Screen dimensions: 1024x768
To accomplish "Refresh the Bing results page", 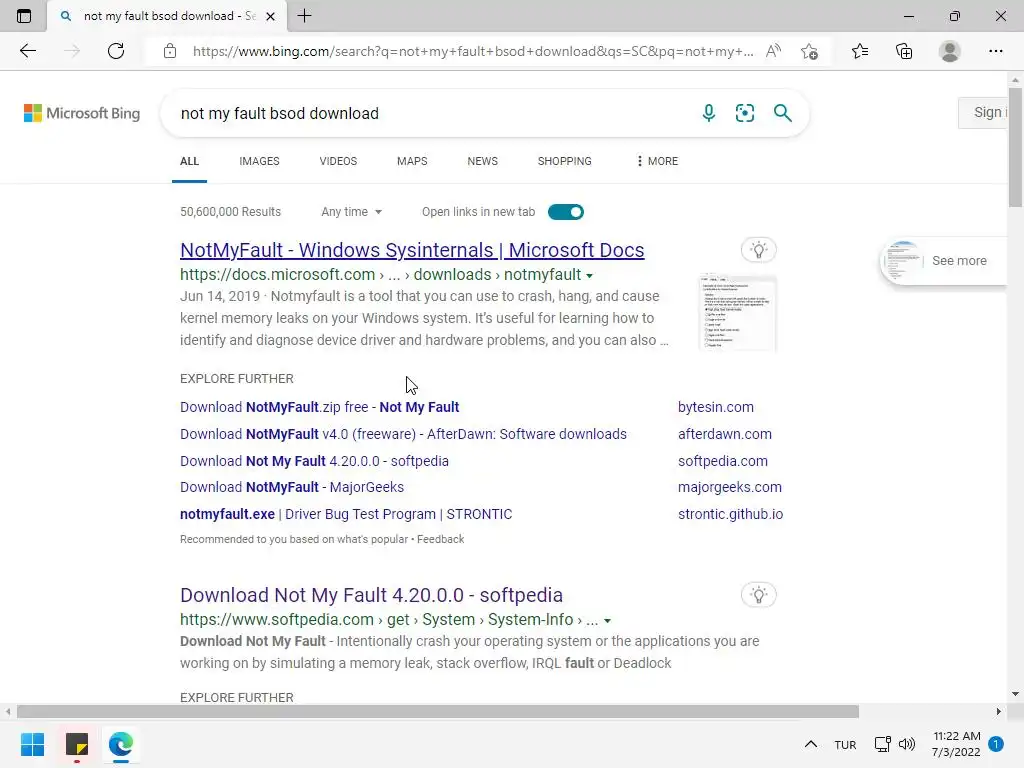I will (x=116, y=51).
